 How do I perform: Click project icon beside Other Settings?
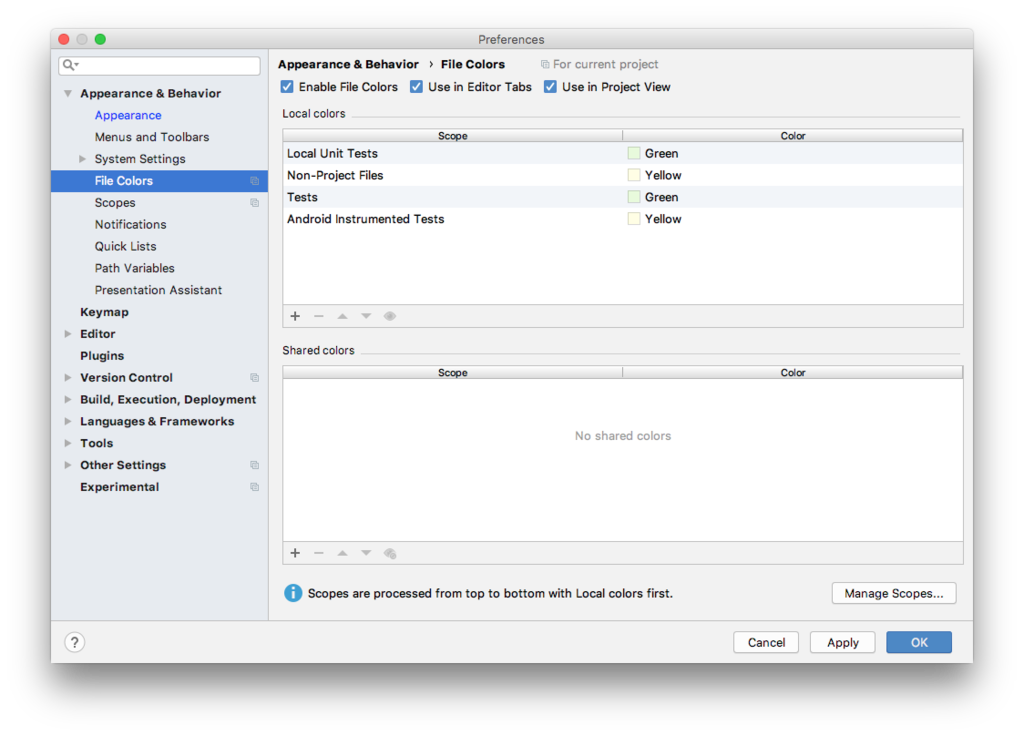click(x=255, y=465)
